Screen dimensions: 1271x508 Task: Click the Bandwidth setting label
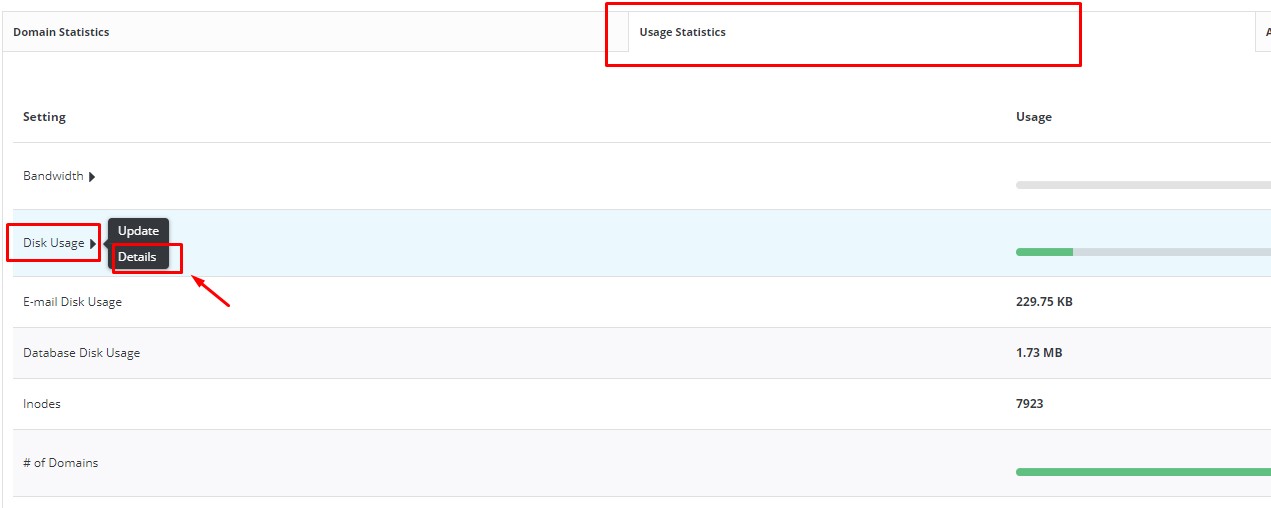click(x=53, y=176)
